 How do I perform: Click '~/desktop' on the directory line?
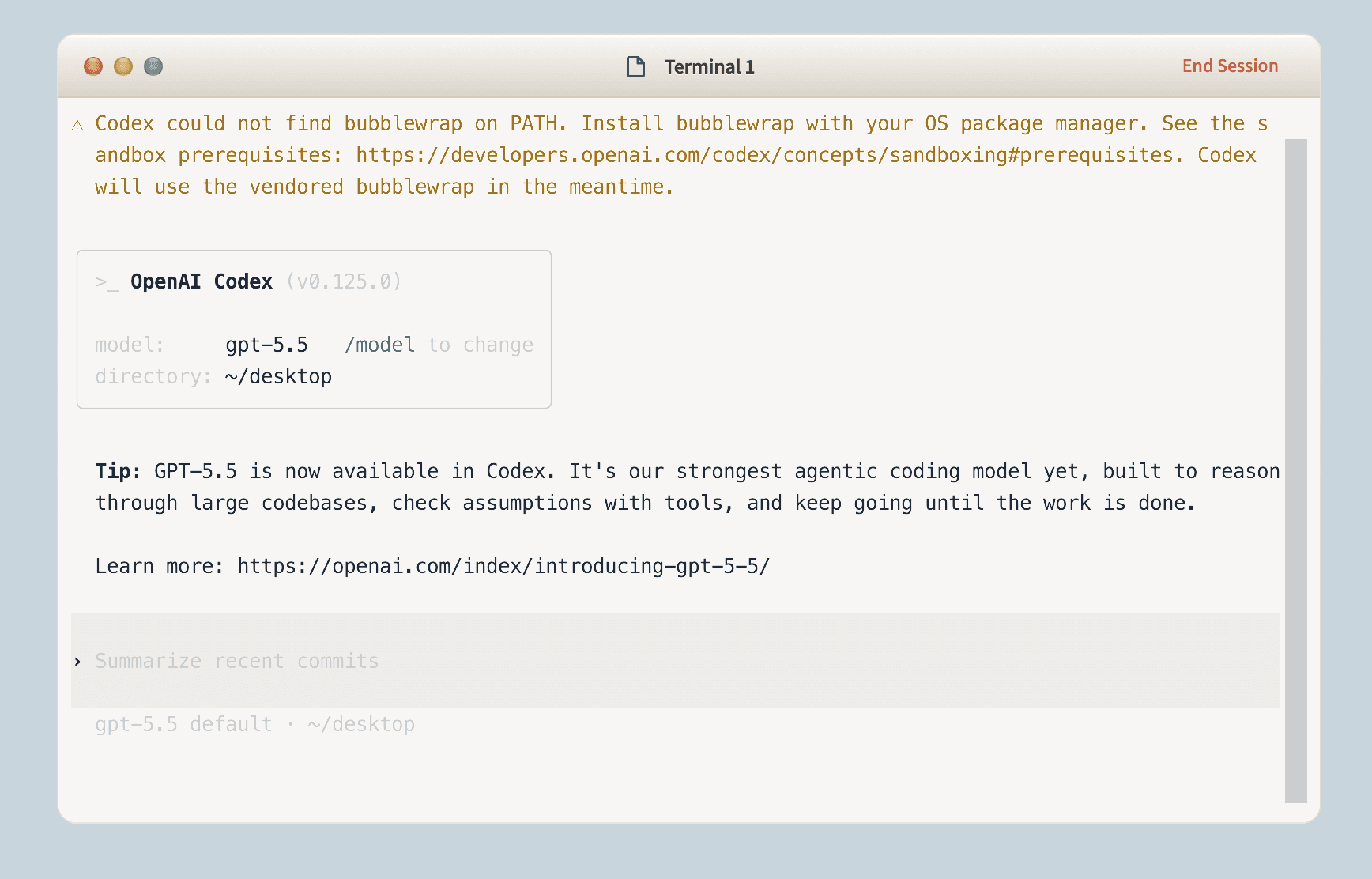[x=278, y=376]
